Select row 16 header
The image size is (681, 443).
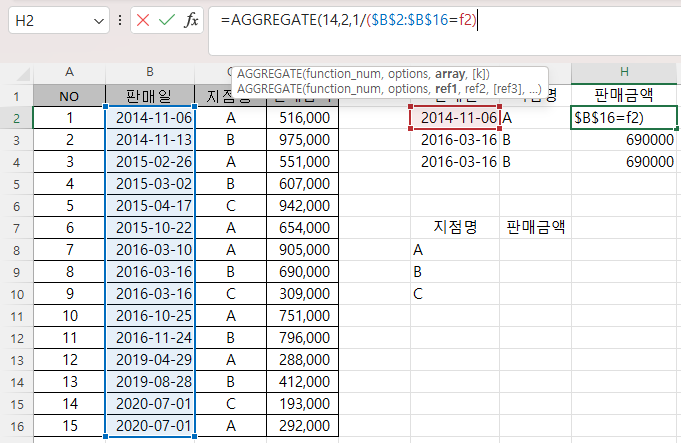point(17,426)
